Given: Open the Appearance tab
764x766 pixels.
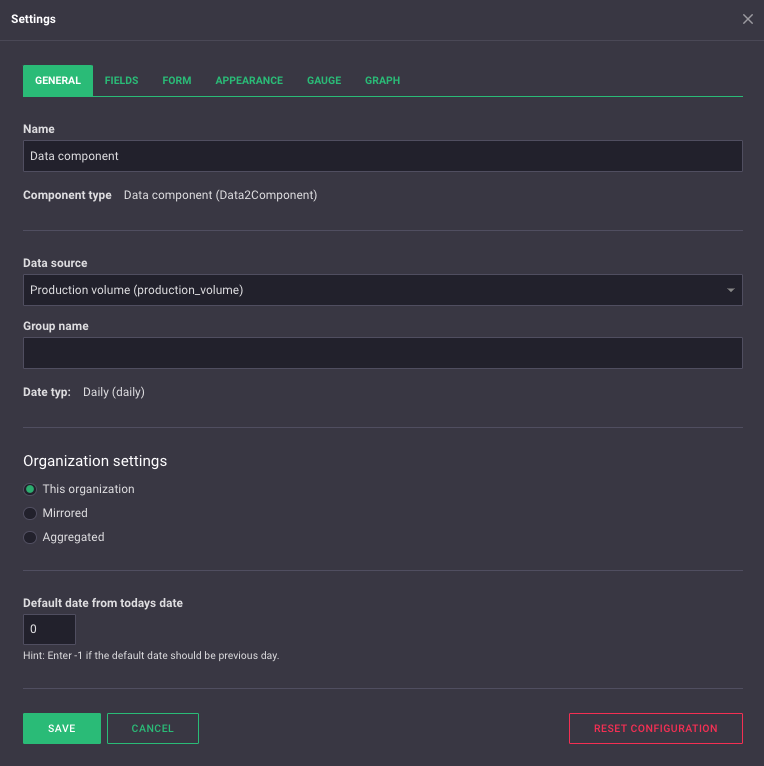Looking at the screenshot, I should [249, 81].
